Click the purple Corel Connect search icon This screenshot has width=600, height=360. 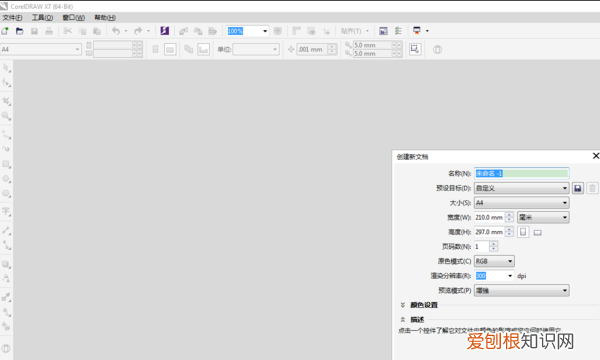(165, 31)
